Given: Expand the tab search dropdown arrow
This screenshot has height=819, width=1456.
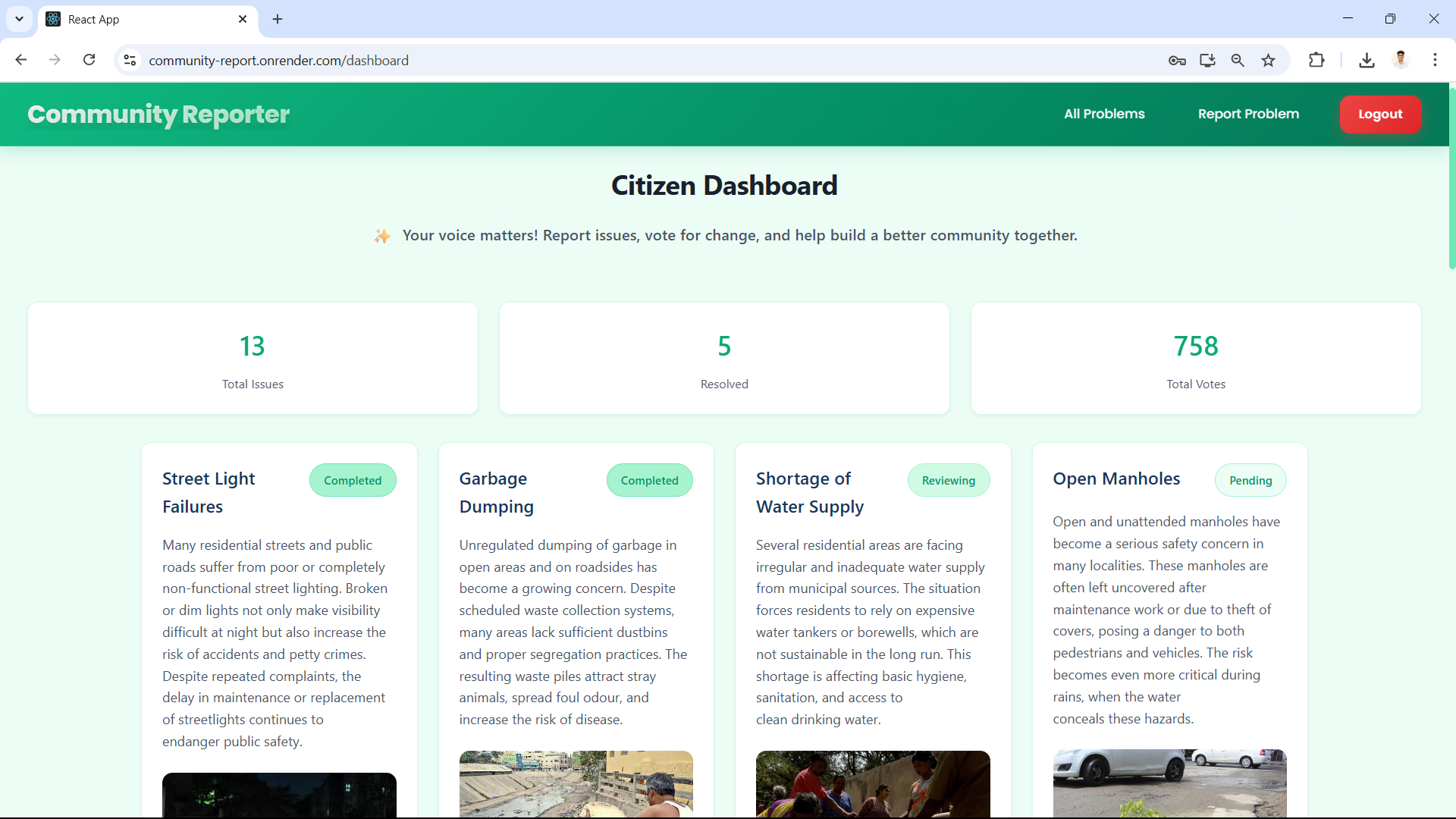Looking at the screenshot, I should [x=19, y=19].
